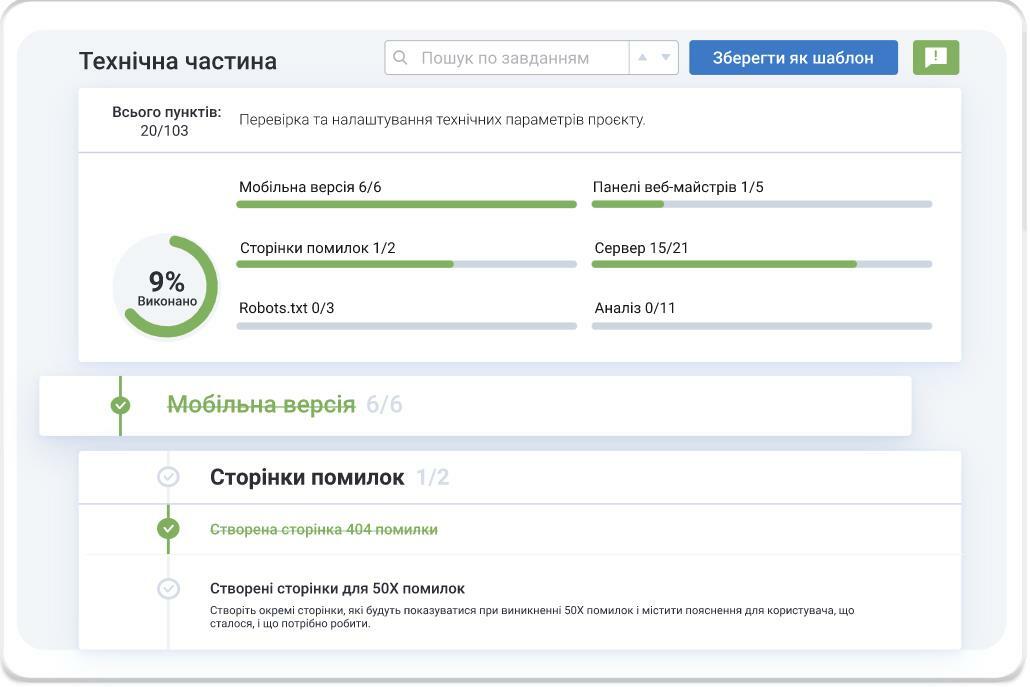Select the Robots.txt 0/3 category
The width and height of the screenshot is (1030, 687).
tap(286, 308)
